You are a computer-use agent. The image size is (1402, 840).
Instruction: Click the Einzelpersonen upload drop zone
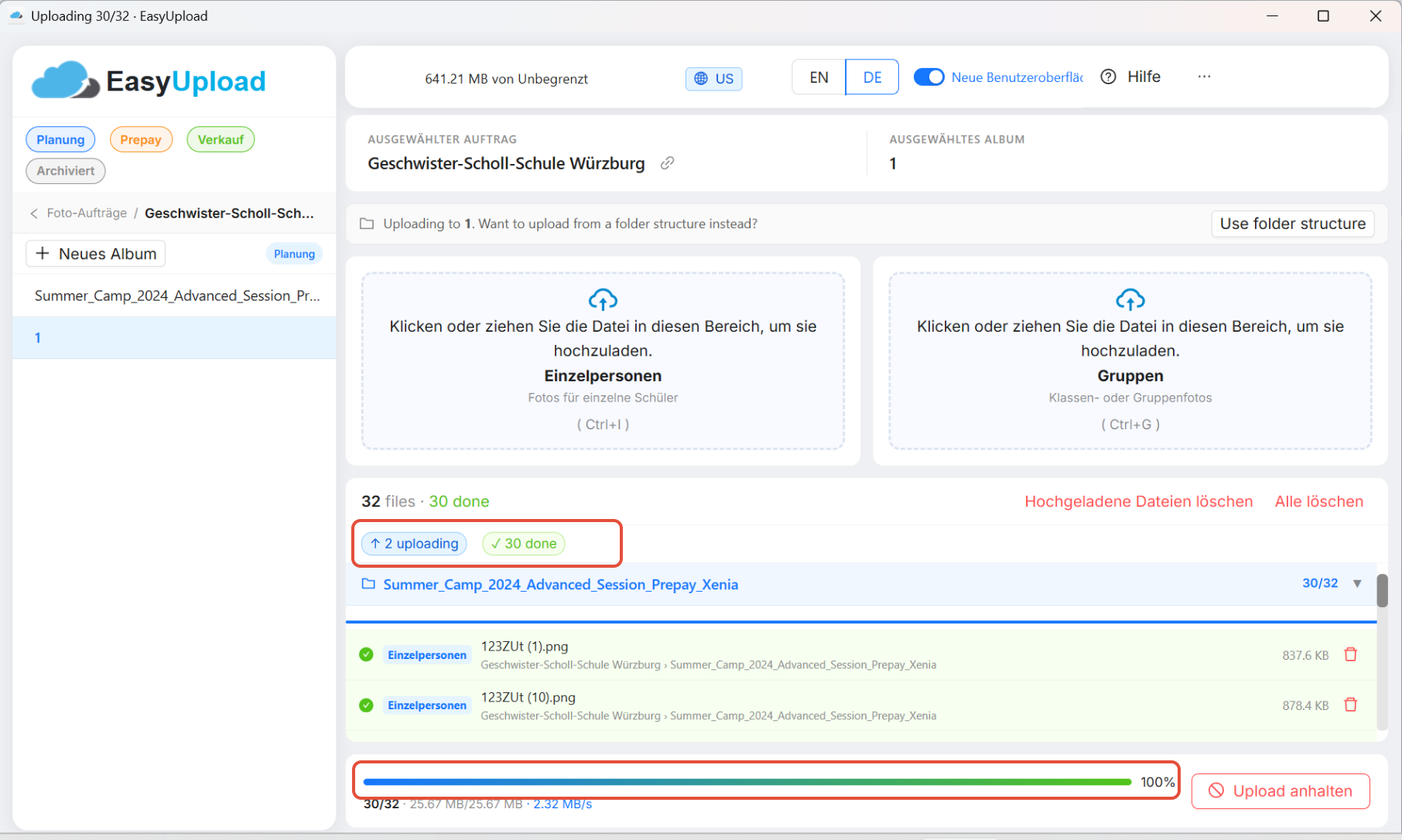(x=603, y=360)
